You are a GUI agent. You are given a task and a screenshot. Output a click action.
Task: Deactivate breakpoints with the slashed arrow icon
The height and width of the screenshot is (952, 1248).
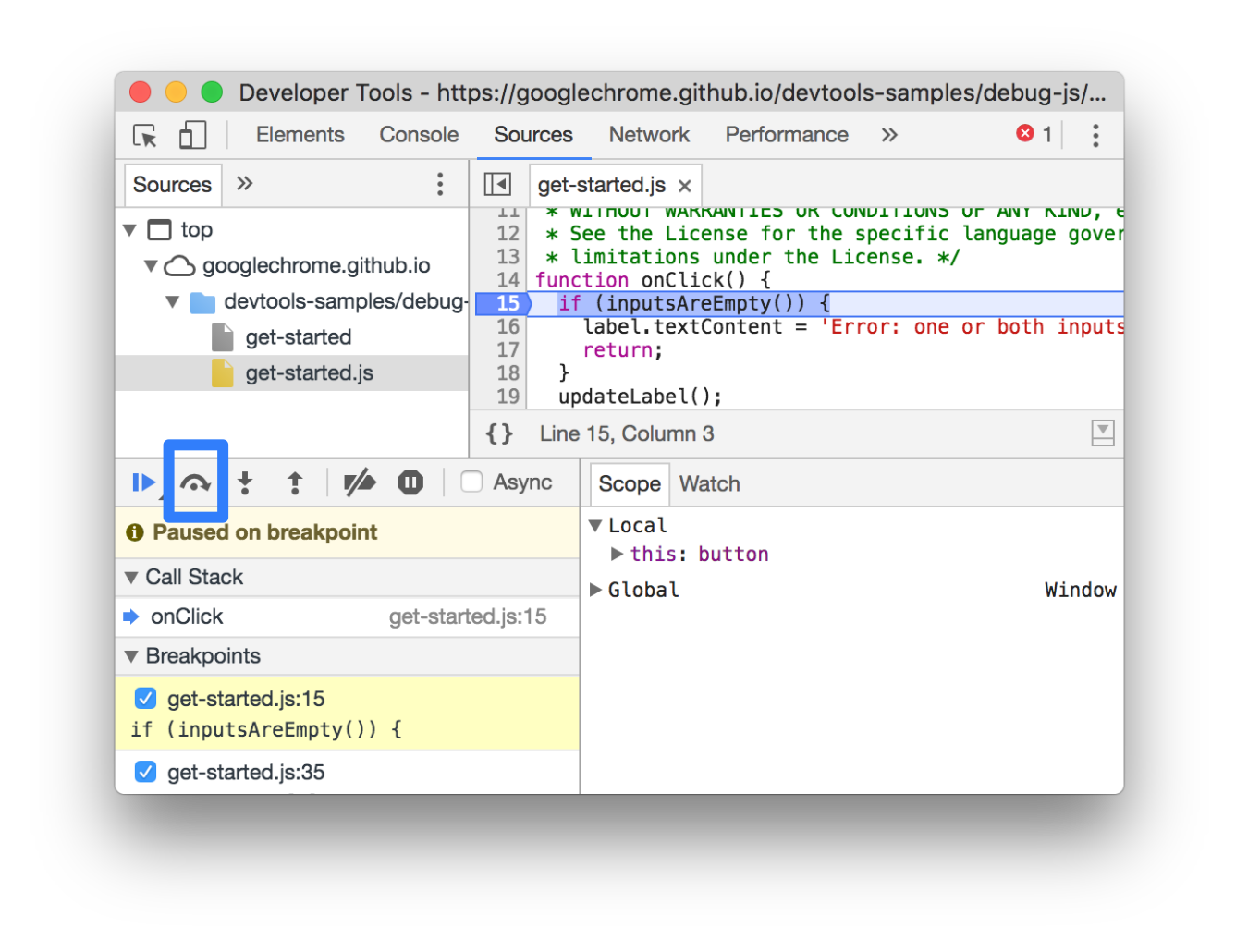[359, 482]
